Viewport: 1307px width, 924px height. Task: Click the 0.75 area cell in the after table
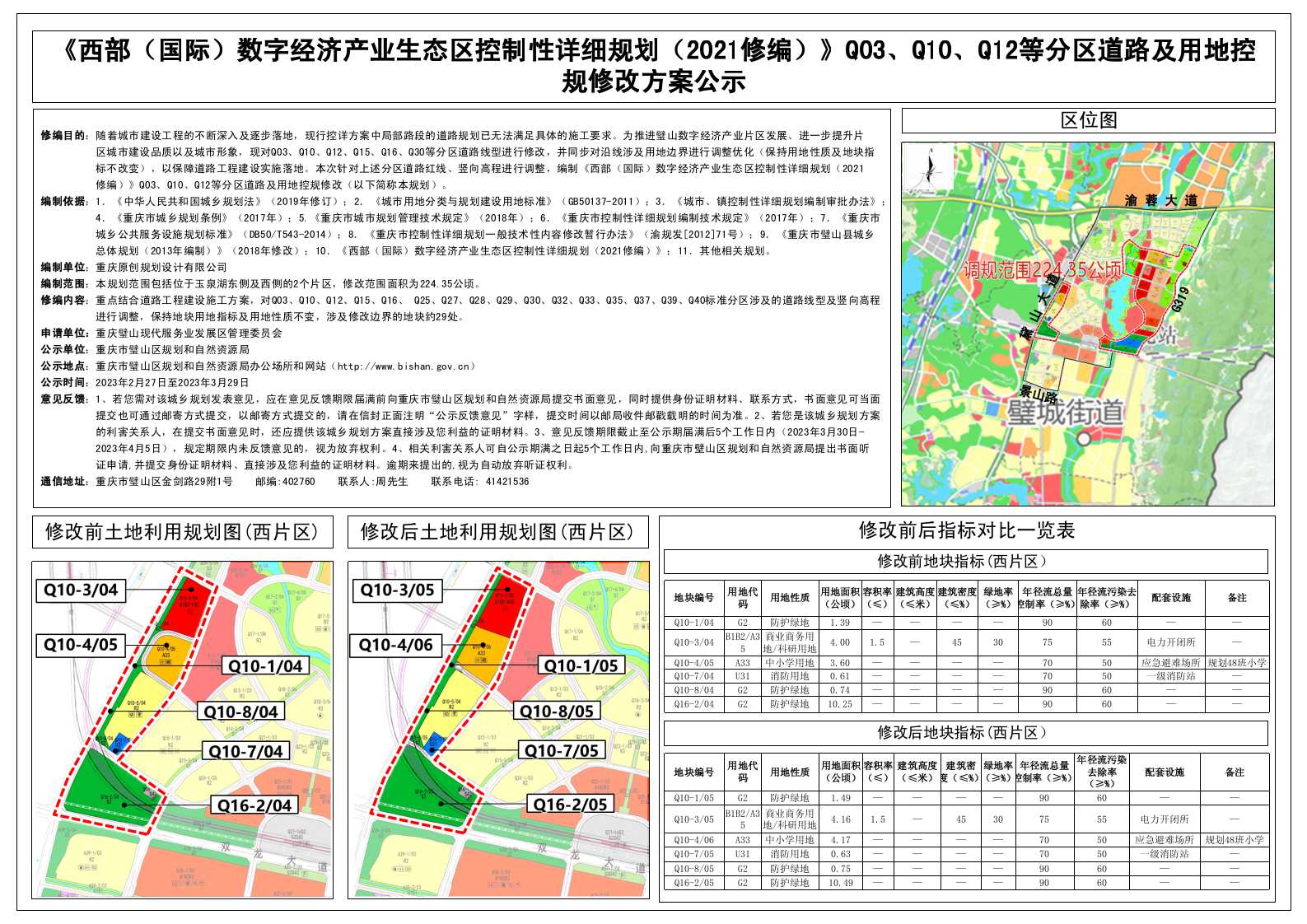pos(841,869)
